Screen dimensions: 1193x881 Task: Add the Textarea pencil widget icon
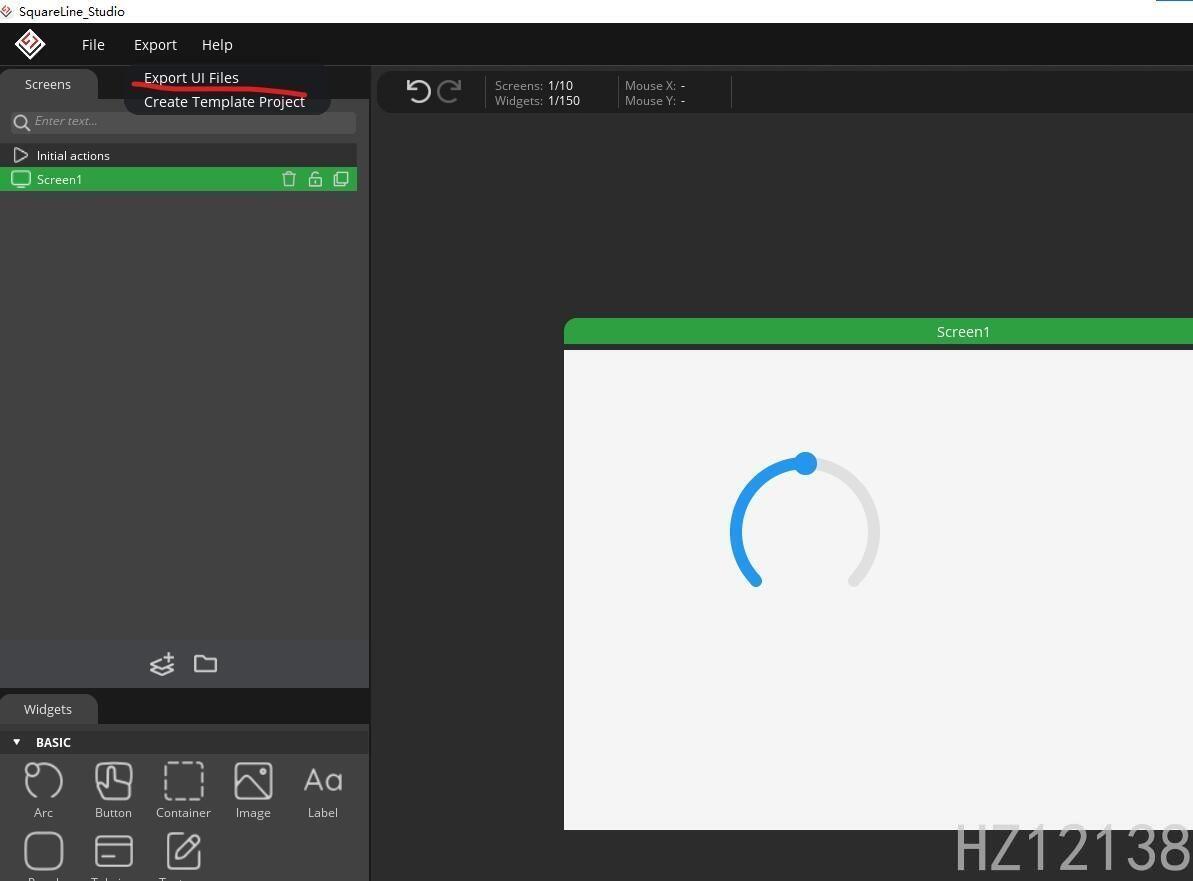pos(183,851)
